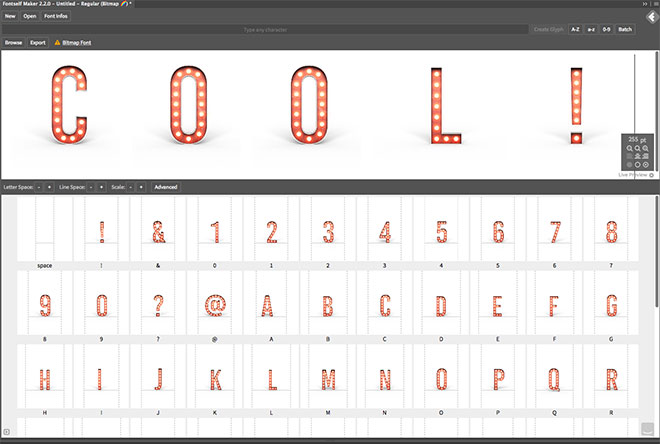This screenshot has height=444, width=660.
Task: Increase the line space with plus
Action: 101,187
